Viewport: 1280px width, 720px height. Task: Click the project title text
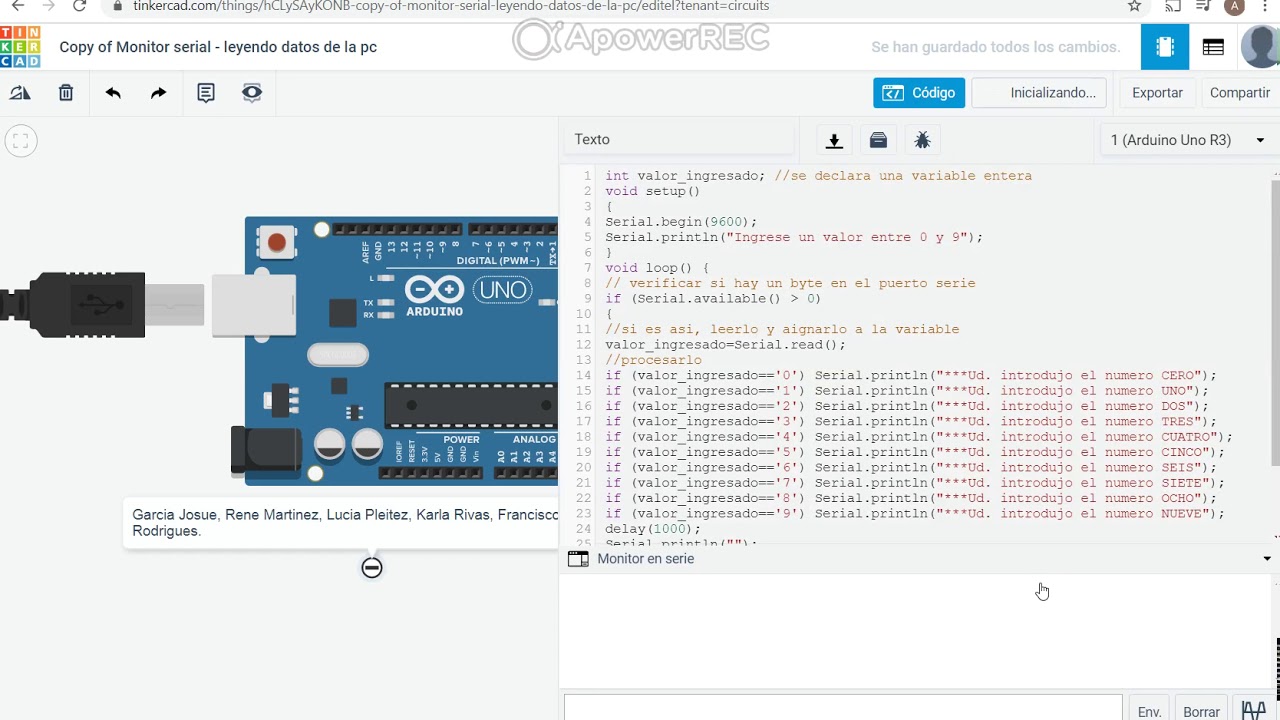point(218,47)
